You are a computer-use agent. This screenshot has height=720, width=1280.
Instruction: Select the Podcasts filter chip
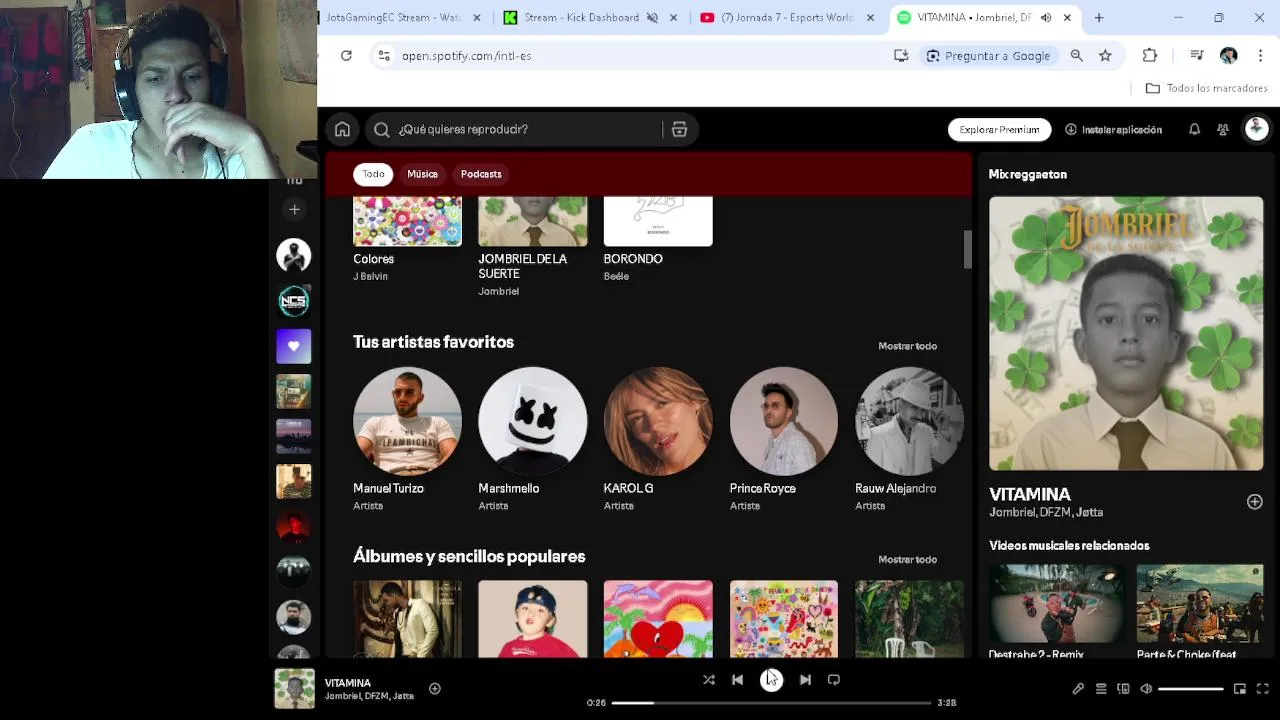point(481,174)
